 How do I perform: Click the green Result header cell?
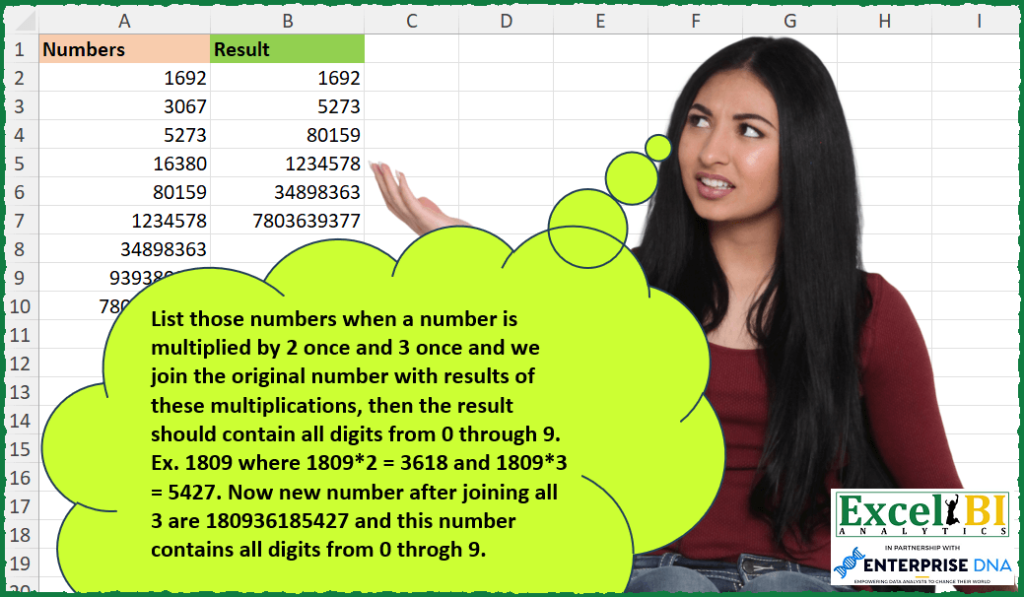coord(287,49)
